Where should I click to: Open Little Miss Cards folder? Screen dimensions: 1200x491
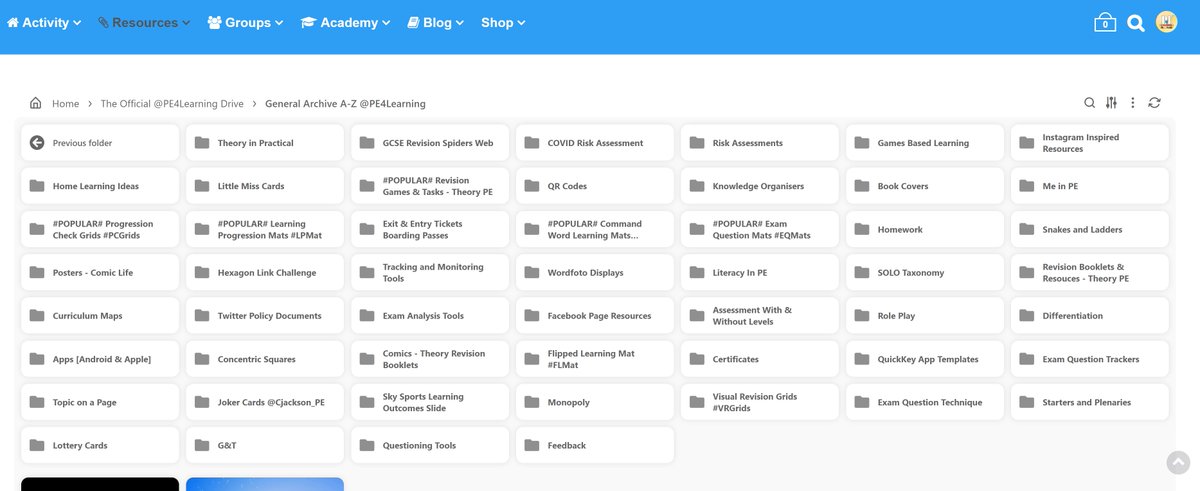click(x=265, y=186)
